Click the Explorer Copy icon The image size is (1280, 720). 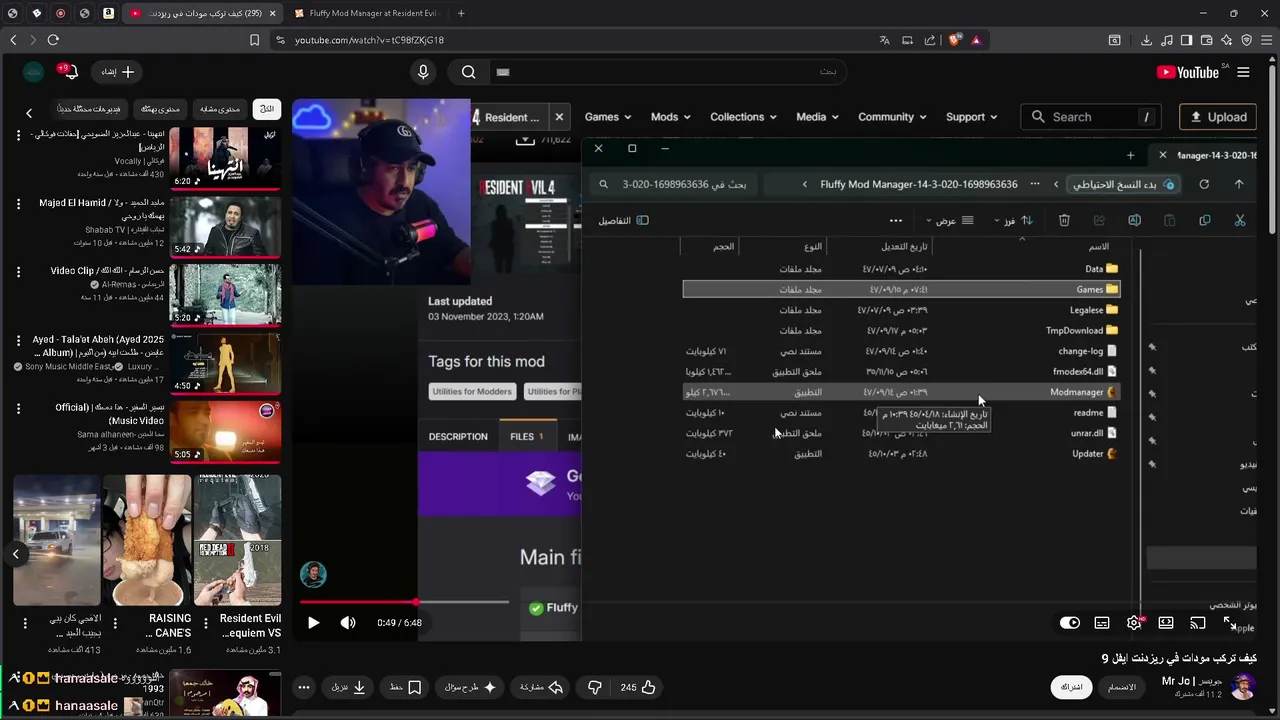point(1204,220)
